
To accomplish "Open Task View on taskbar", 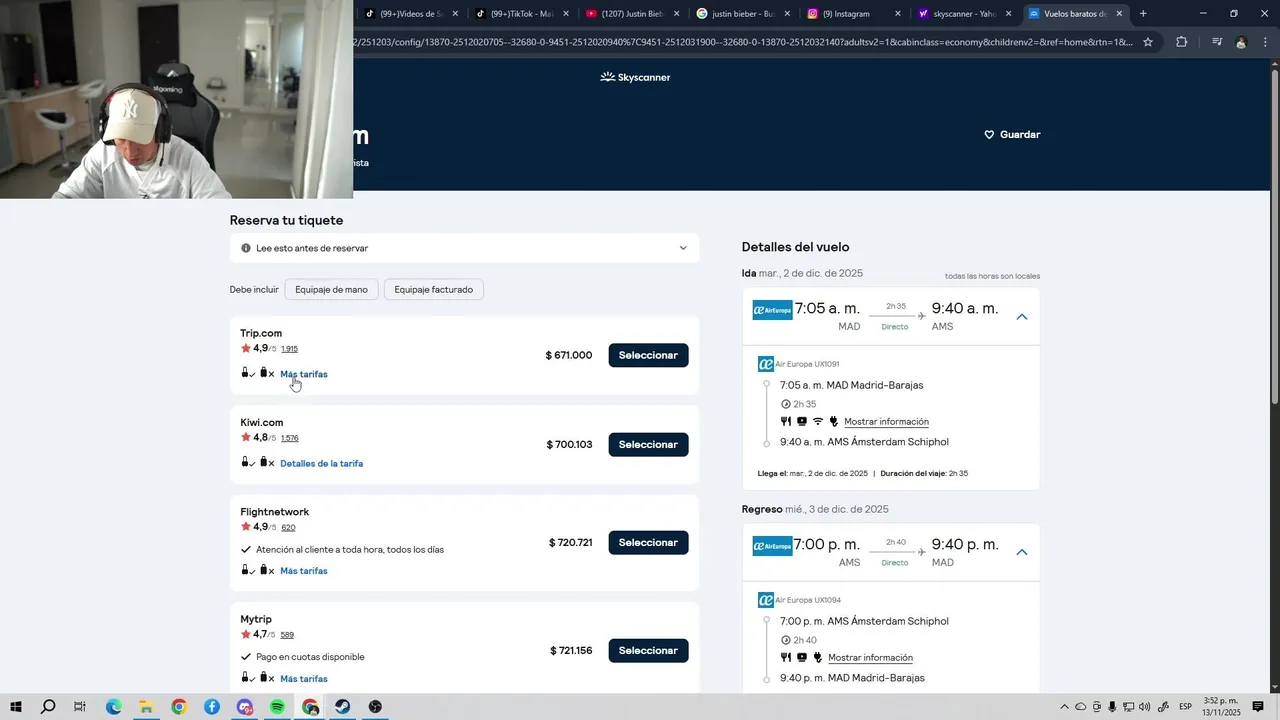I will pyautogui.click(x=80, y=707).
